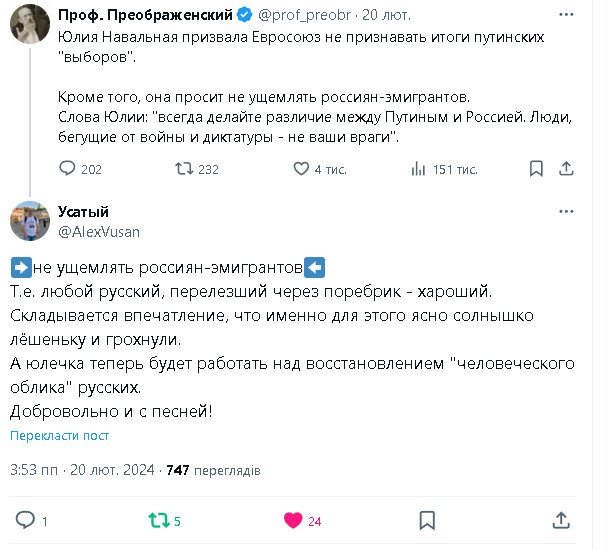Reply to the quoted Преображенский post
608x550 pixels.
(x=68, y=169)
